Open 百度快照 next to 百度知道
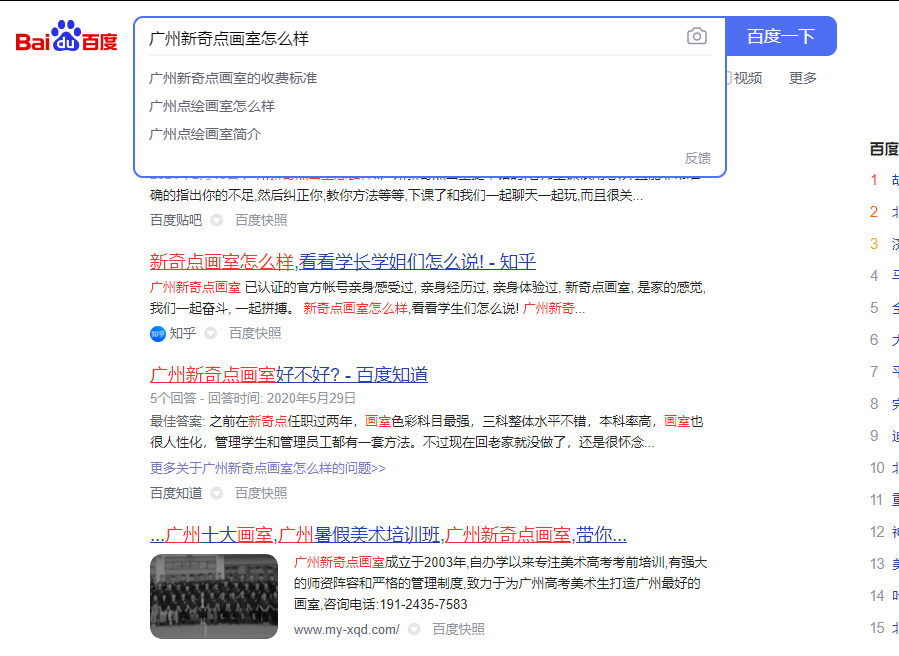 click(x=261, y=493)
